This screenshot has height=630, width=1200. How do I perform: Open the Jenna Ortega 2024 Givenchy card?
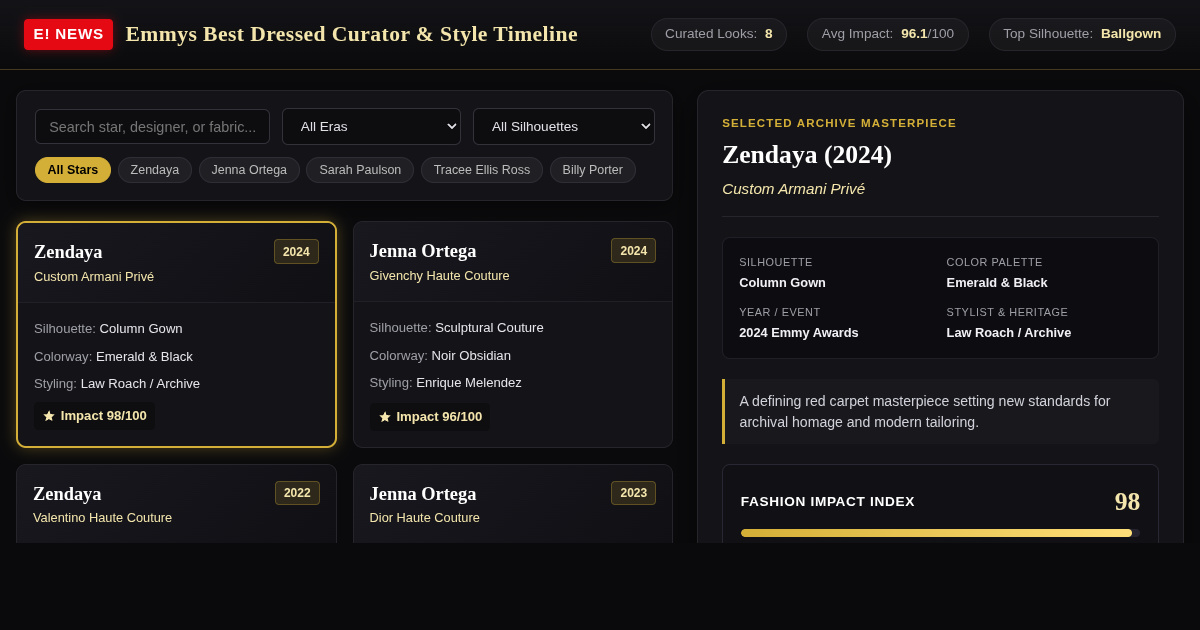(513, 335)
